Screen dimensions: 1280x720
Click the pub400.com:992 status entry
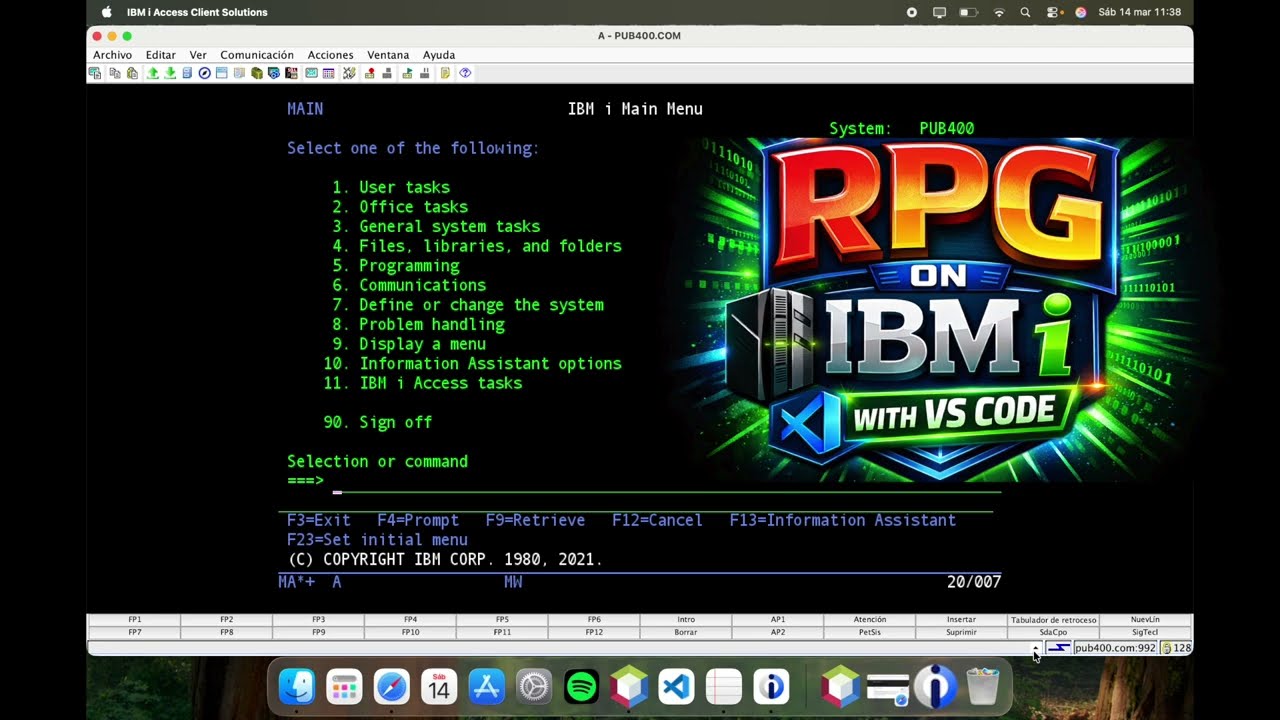pos(1115,648)
